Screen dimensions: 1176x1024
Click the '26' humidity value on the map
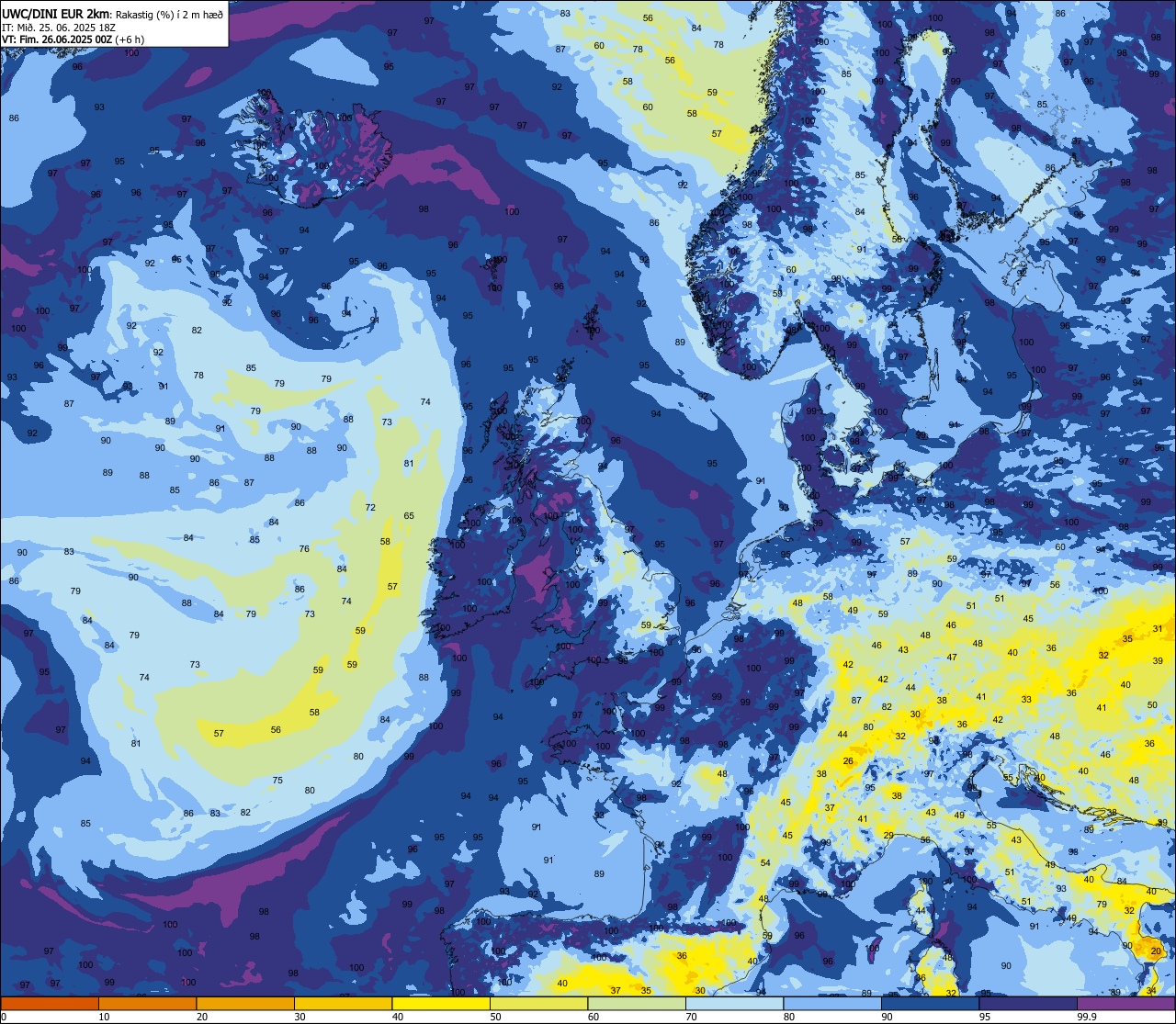[x=848, y=760]
